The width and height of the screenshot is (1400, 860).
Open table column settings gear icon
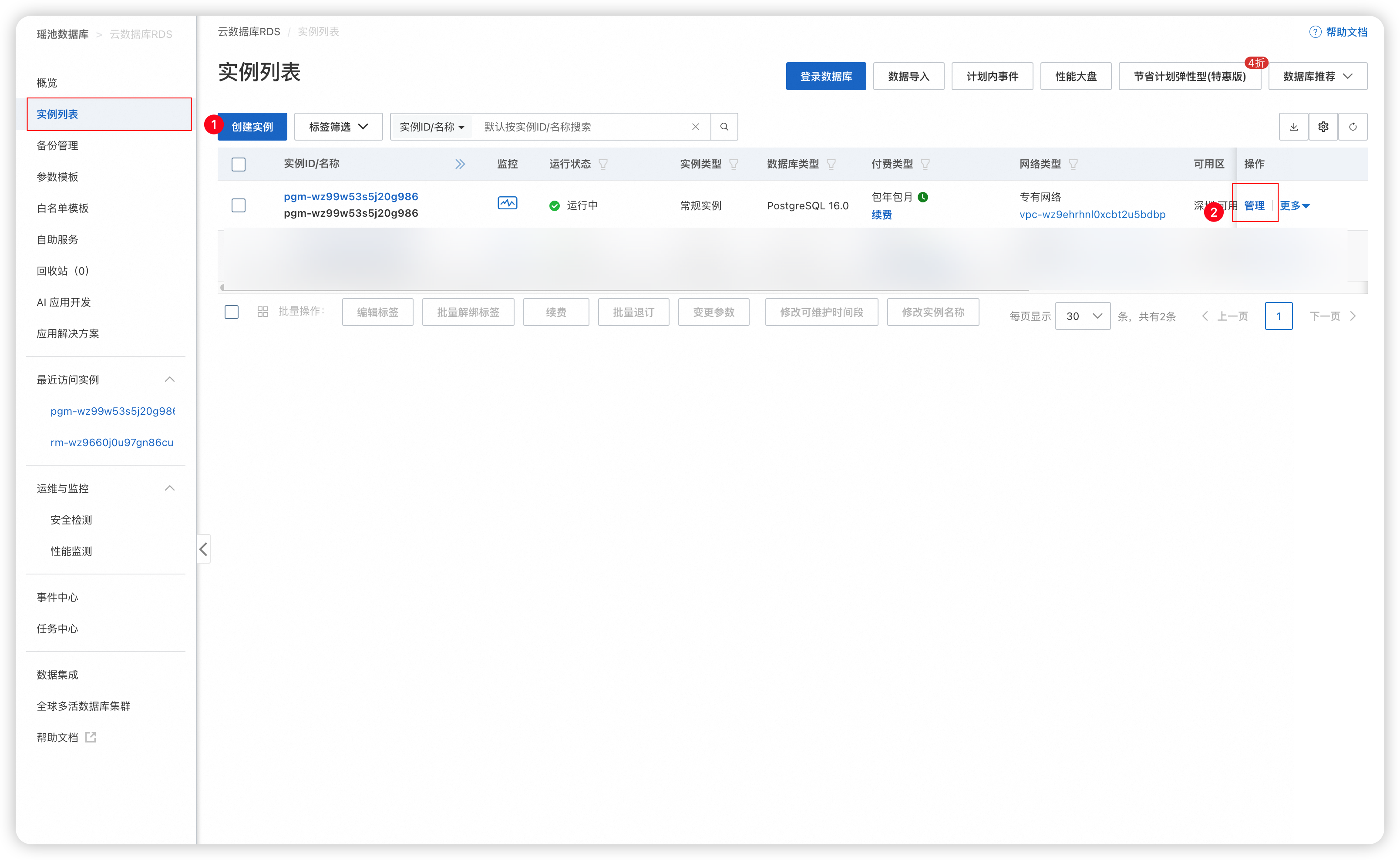pos(1323,127)
